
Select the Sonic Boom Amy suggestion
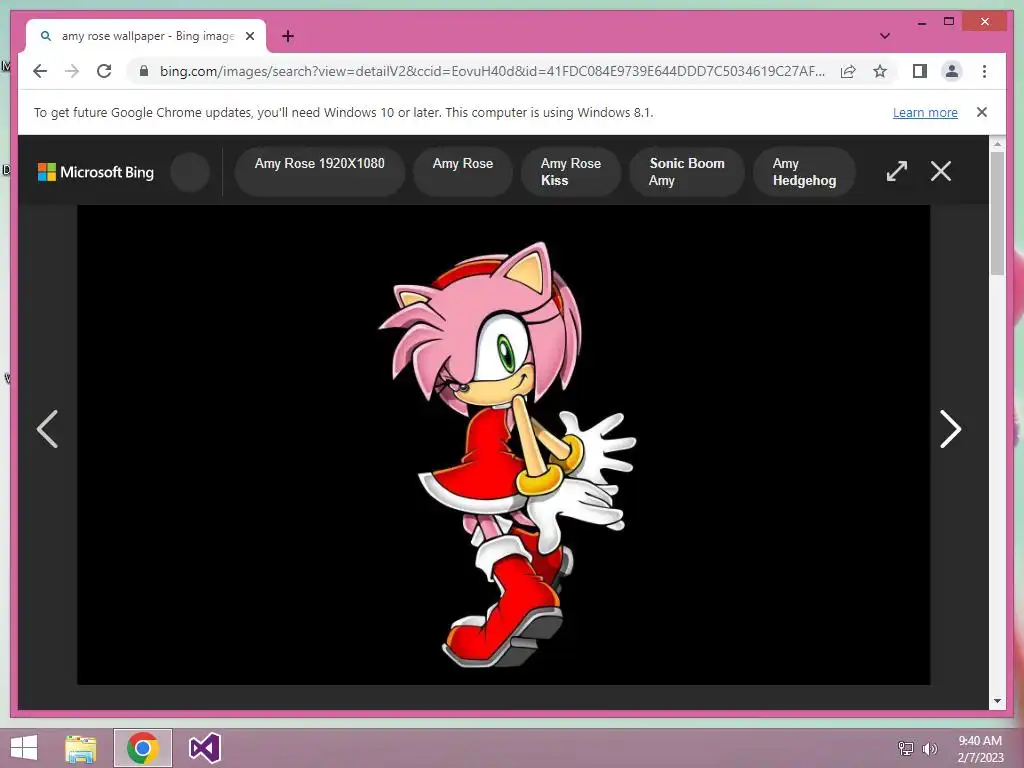686,172
